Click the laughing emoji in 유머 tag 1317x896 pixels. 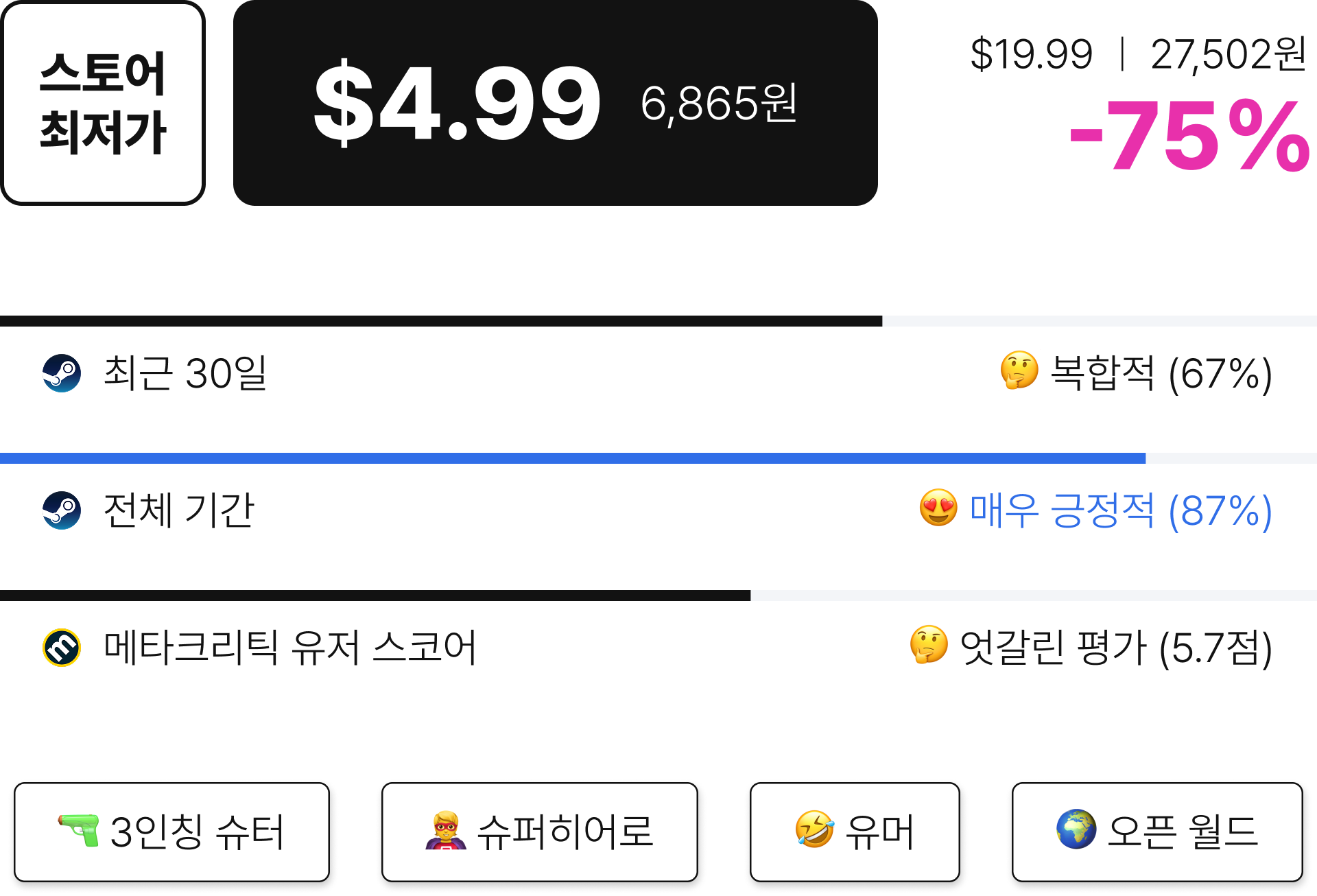tap(814, 829)
